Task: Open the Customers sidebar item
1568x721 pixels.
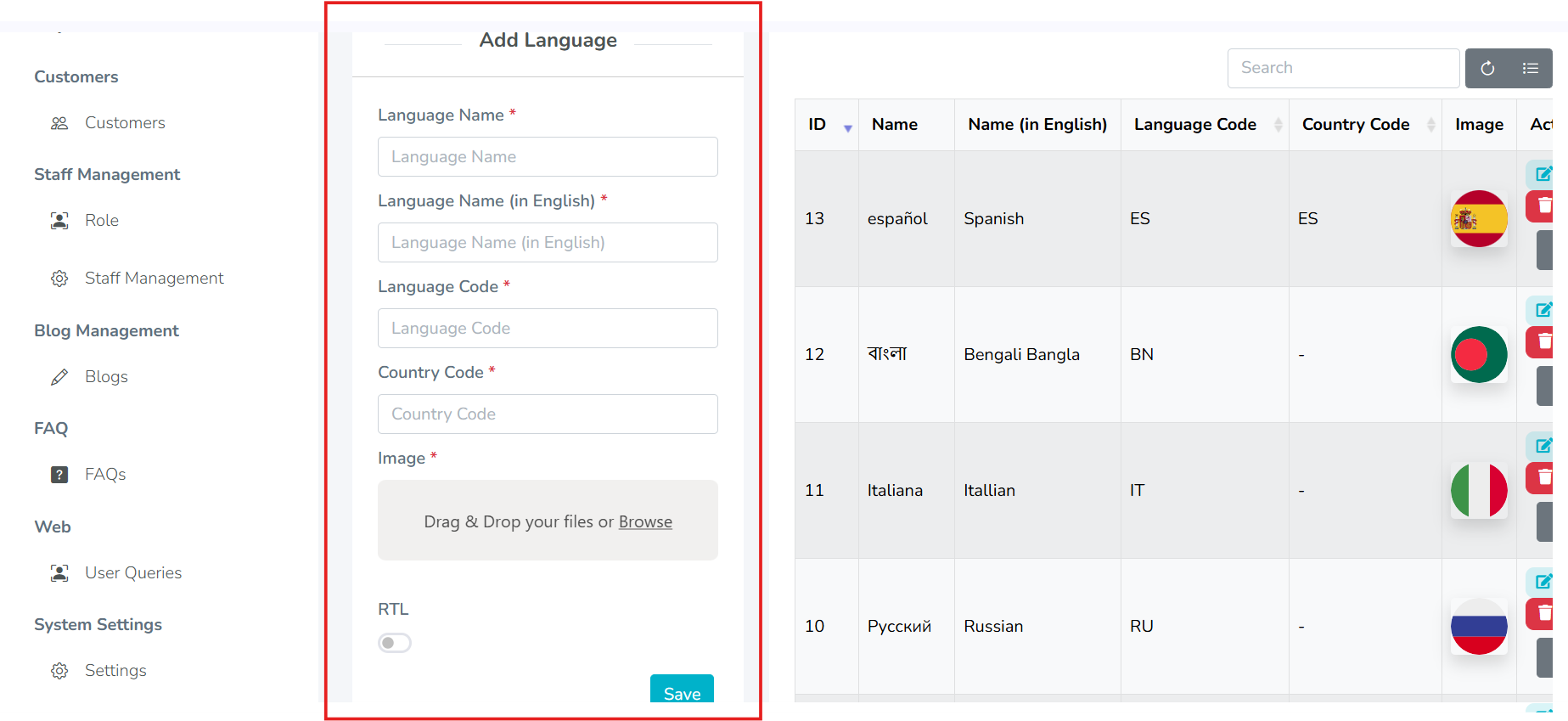Action: (x=125, y=123)
